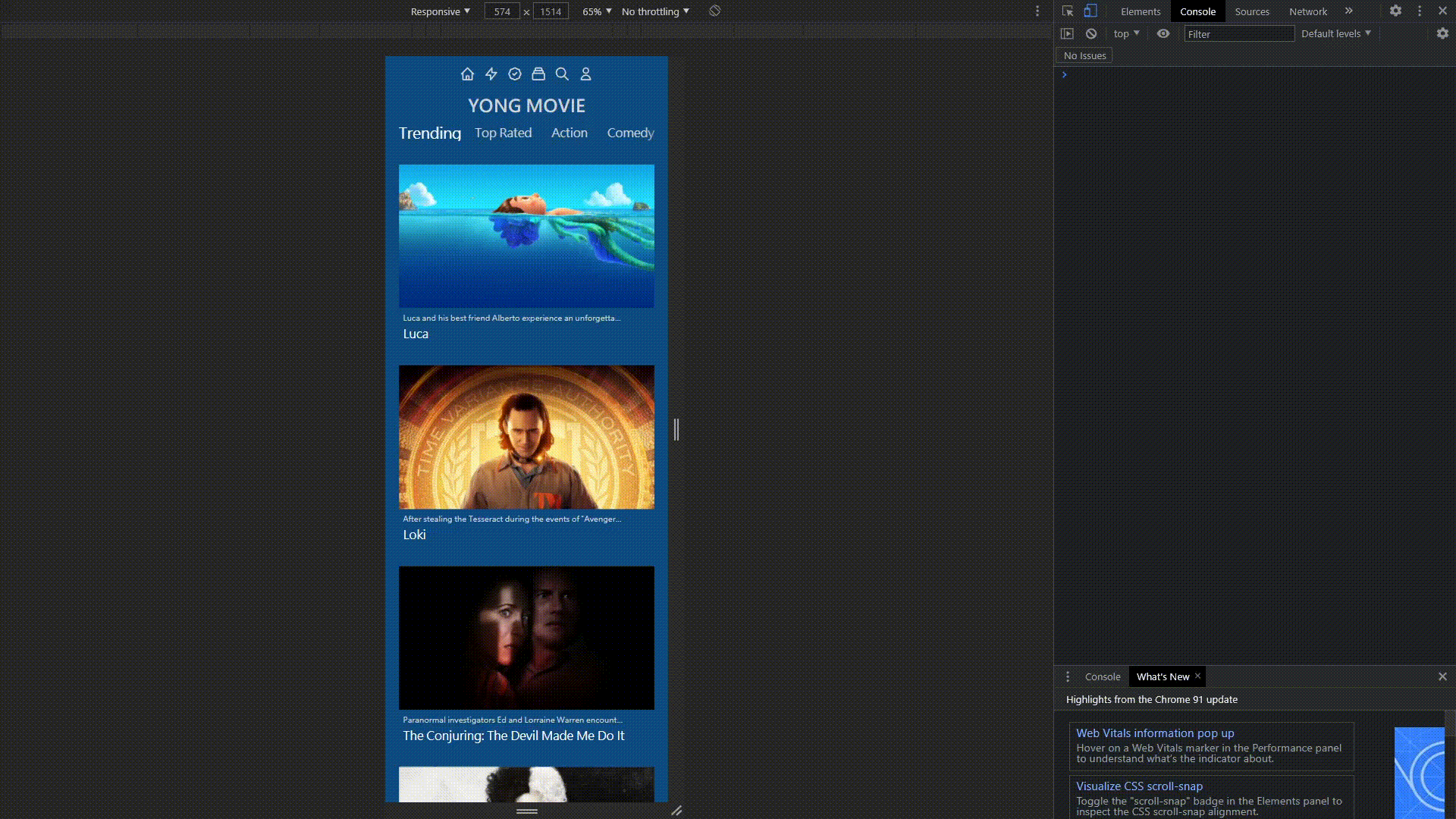The image size is (1456, 819).
Task: Expand the Default levels dropdown
Action: pyautogui.click(x=1335, y=33)
